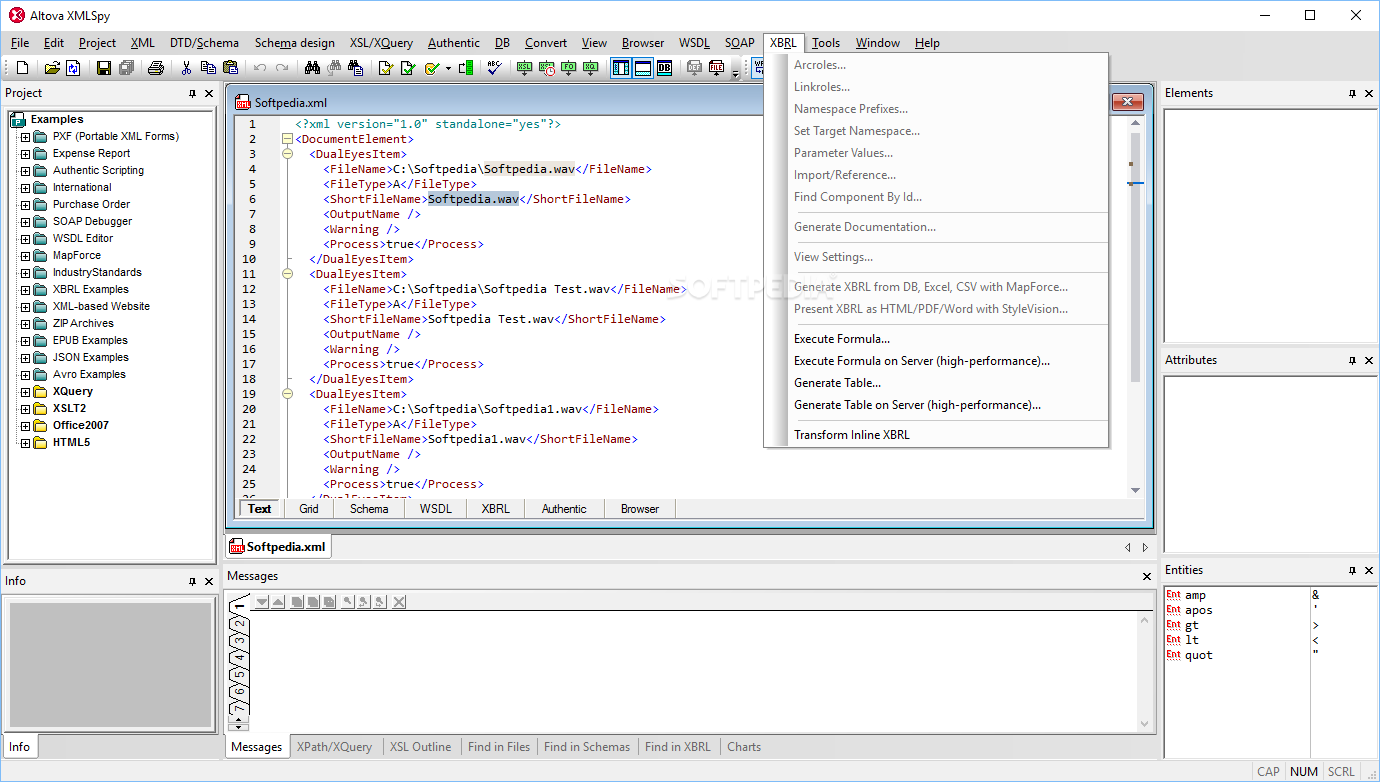This screenshot has width=1380, height=782.
Task: Click the previous message up-arrow icon
Action: [278, 601]
